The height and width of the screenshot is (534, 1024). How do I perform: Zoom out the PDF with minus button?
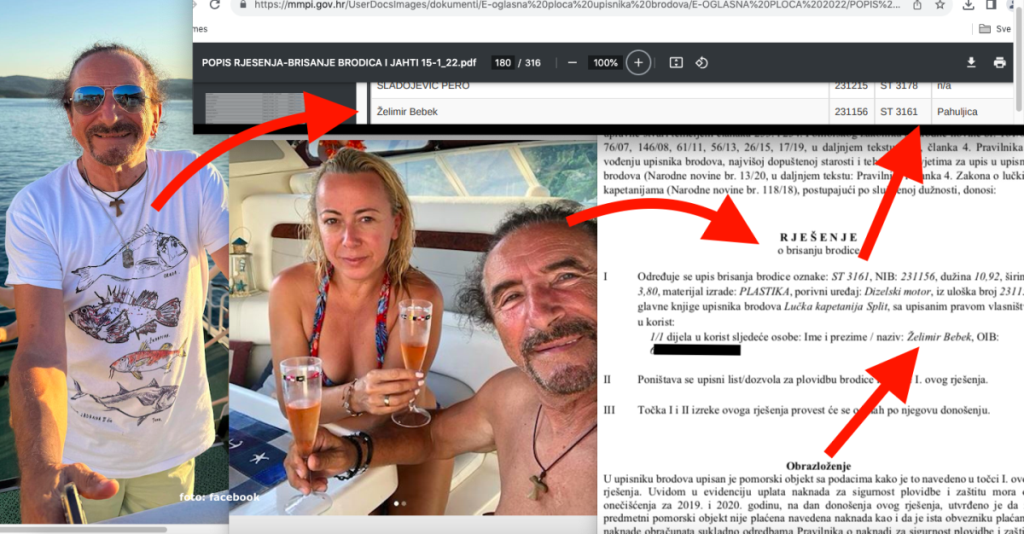point(572,63)
